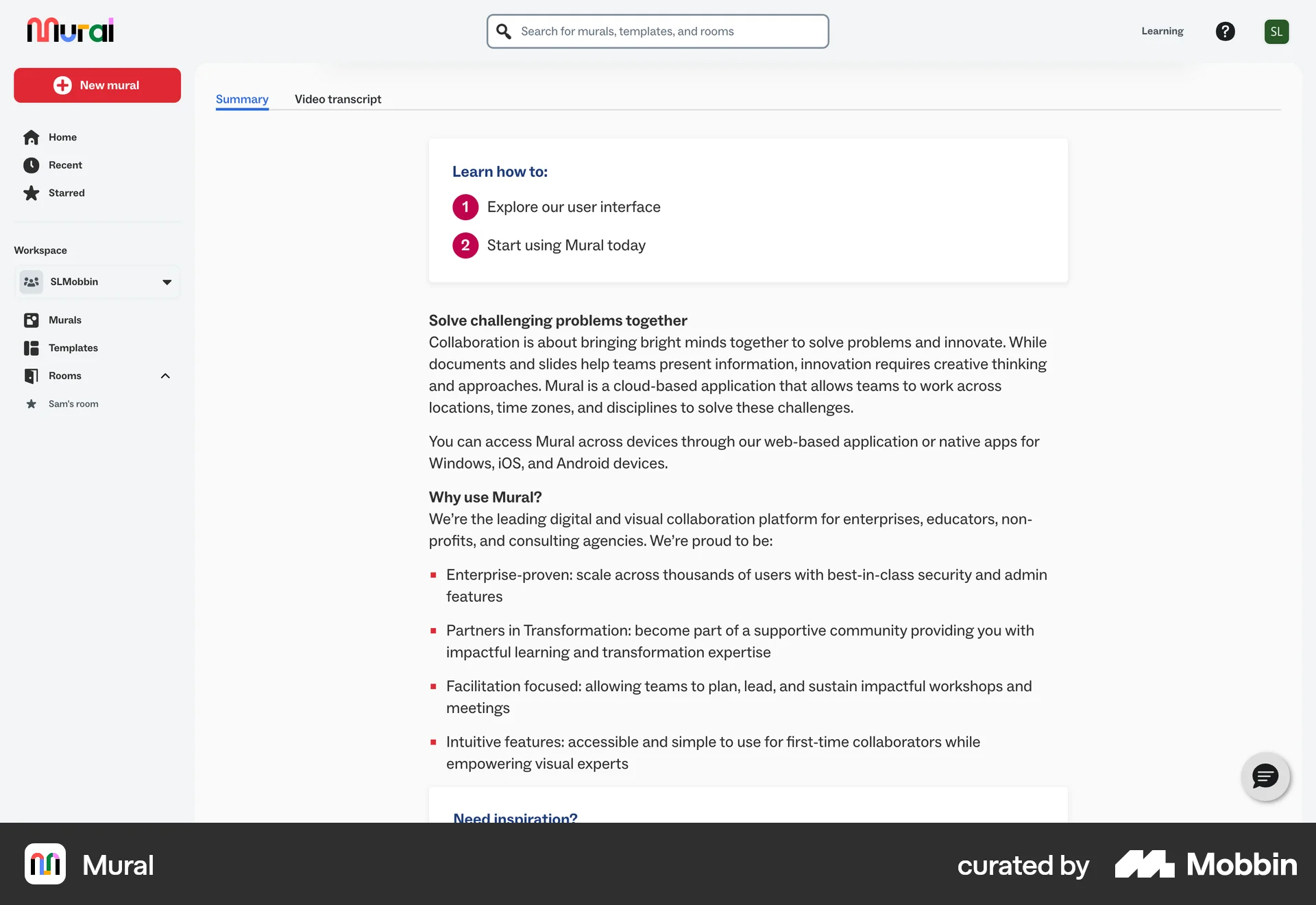Open the Learning link
The image size is (1316, 905).
pos(1162,32)
